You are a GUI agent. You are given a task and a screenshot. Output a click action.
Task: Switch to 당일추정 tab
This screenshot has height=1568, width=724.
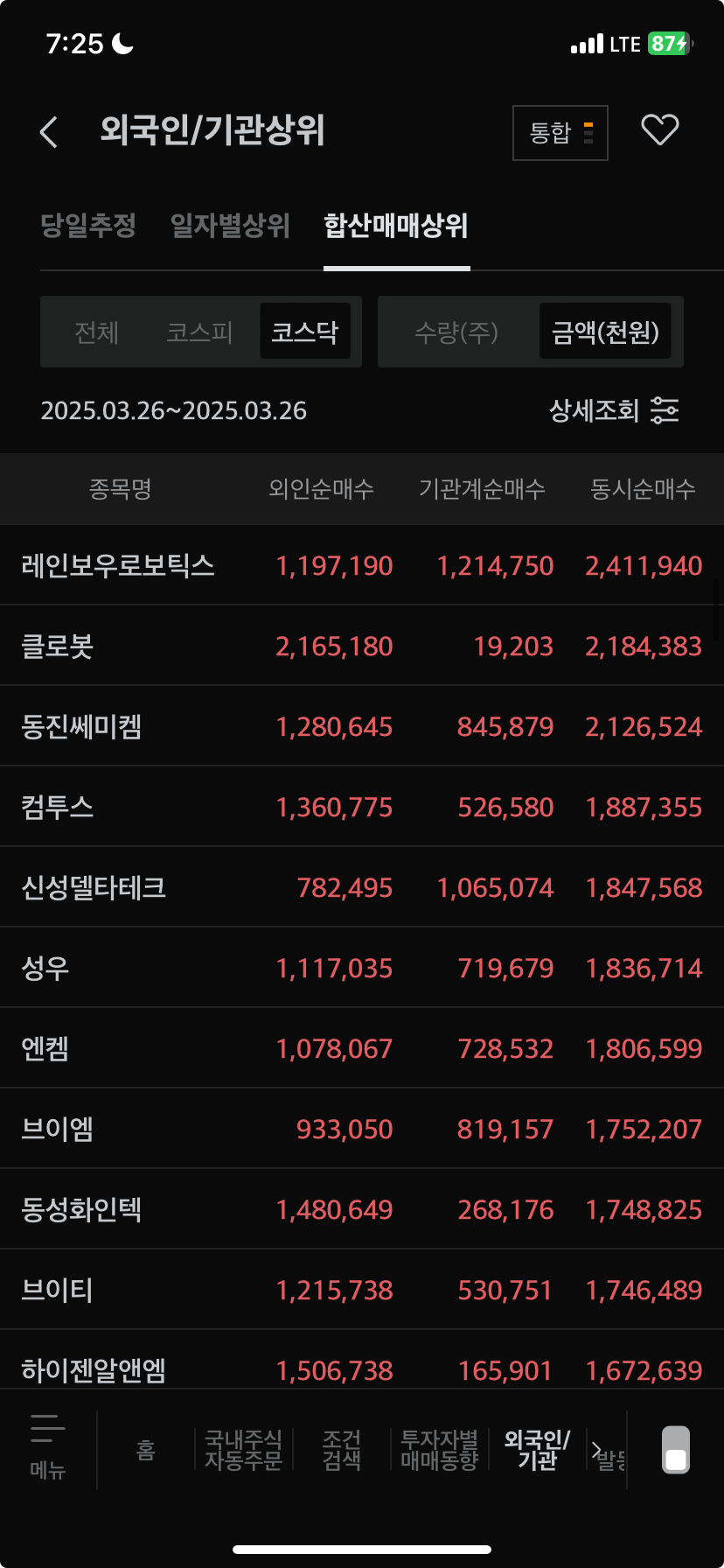coord(88,226)
